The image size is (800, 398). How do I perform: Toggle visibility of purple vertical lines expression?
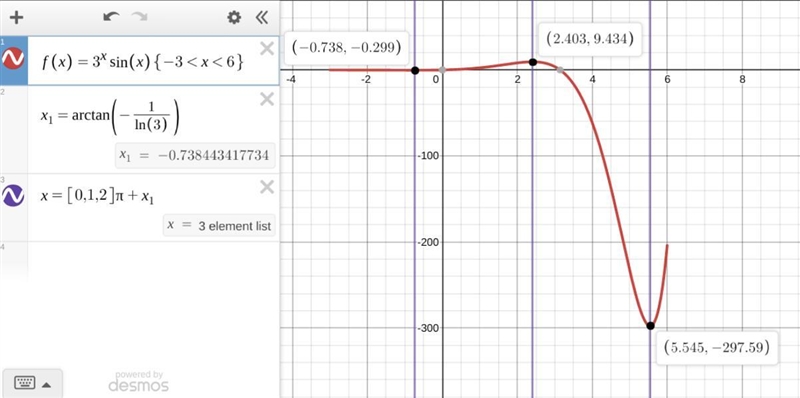13,195
